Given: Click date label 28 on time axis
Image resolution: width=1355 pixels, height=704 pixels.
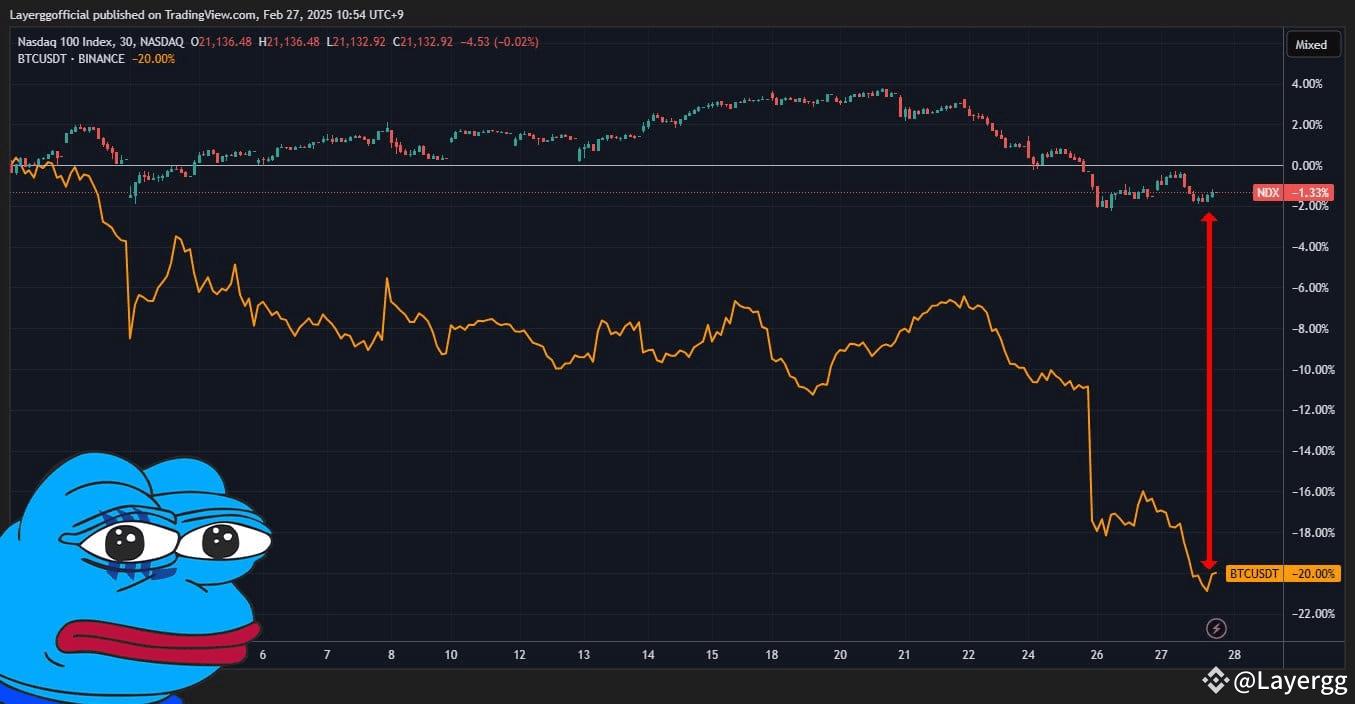Looking at the screenshot, I should [x=1234, y=655].
